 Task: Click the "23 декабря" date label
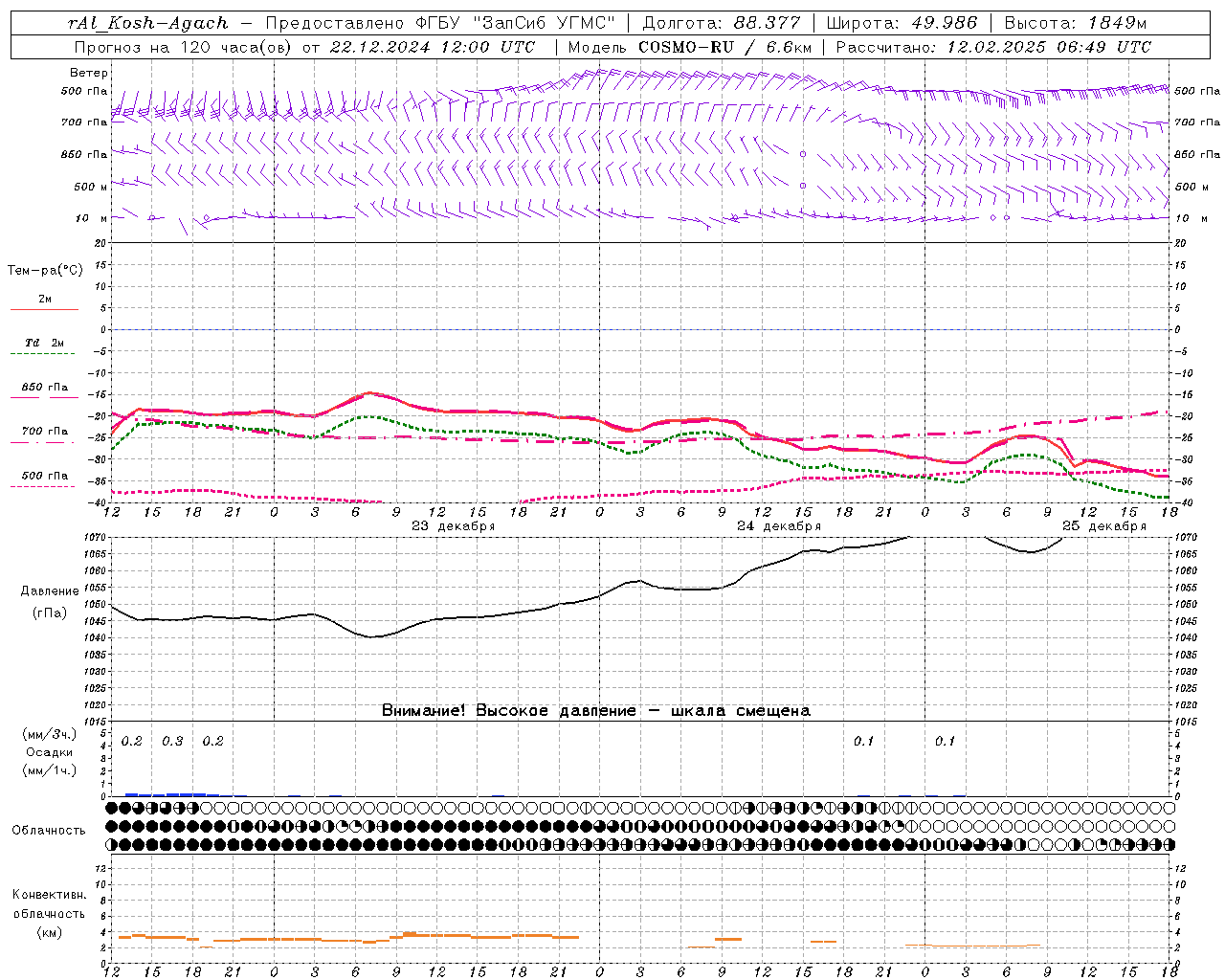[454, 526]
